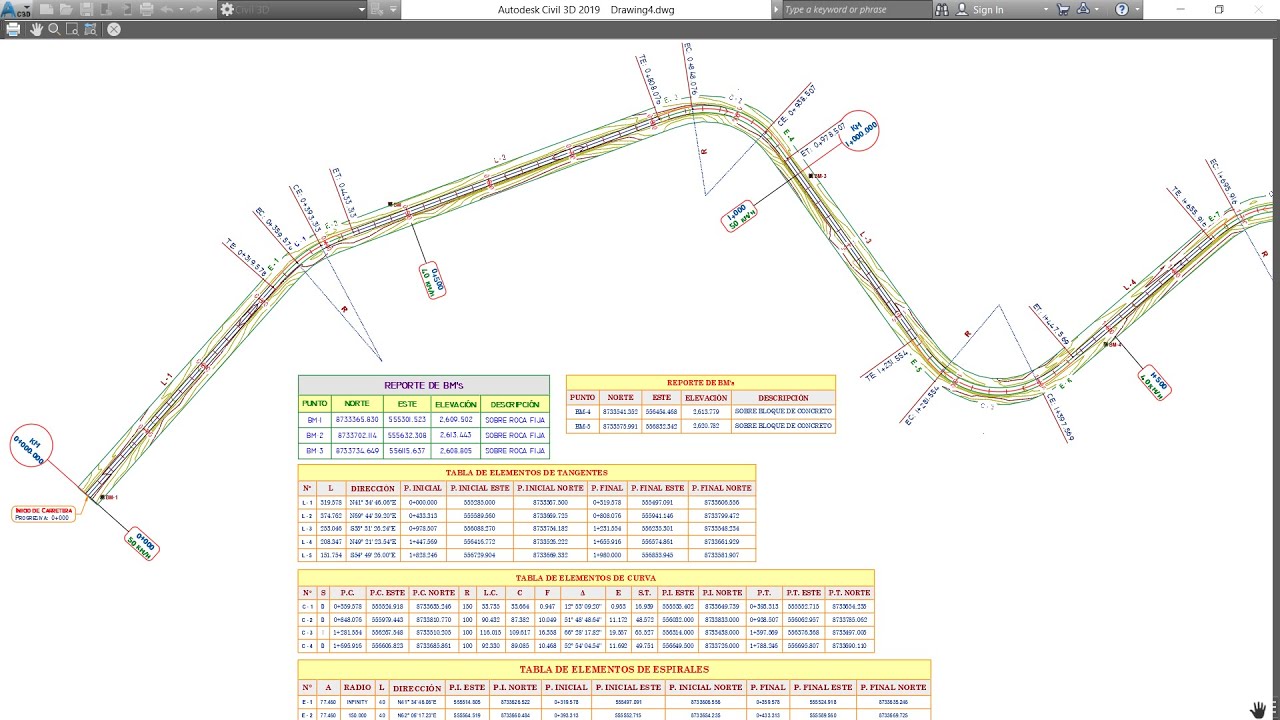Click the Sign In label

click(988, 10)
